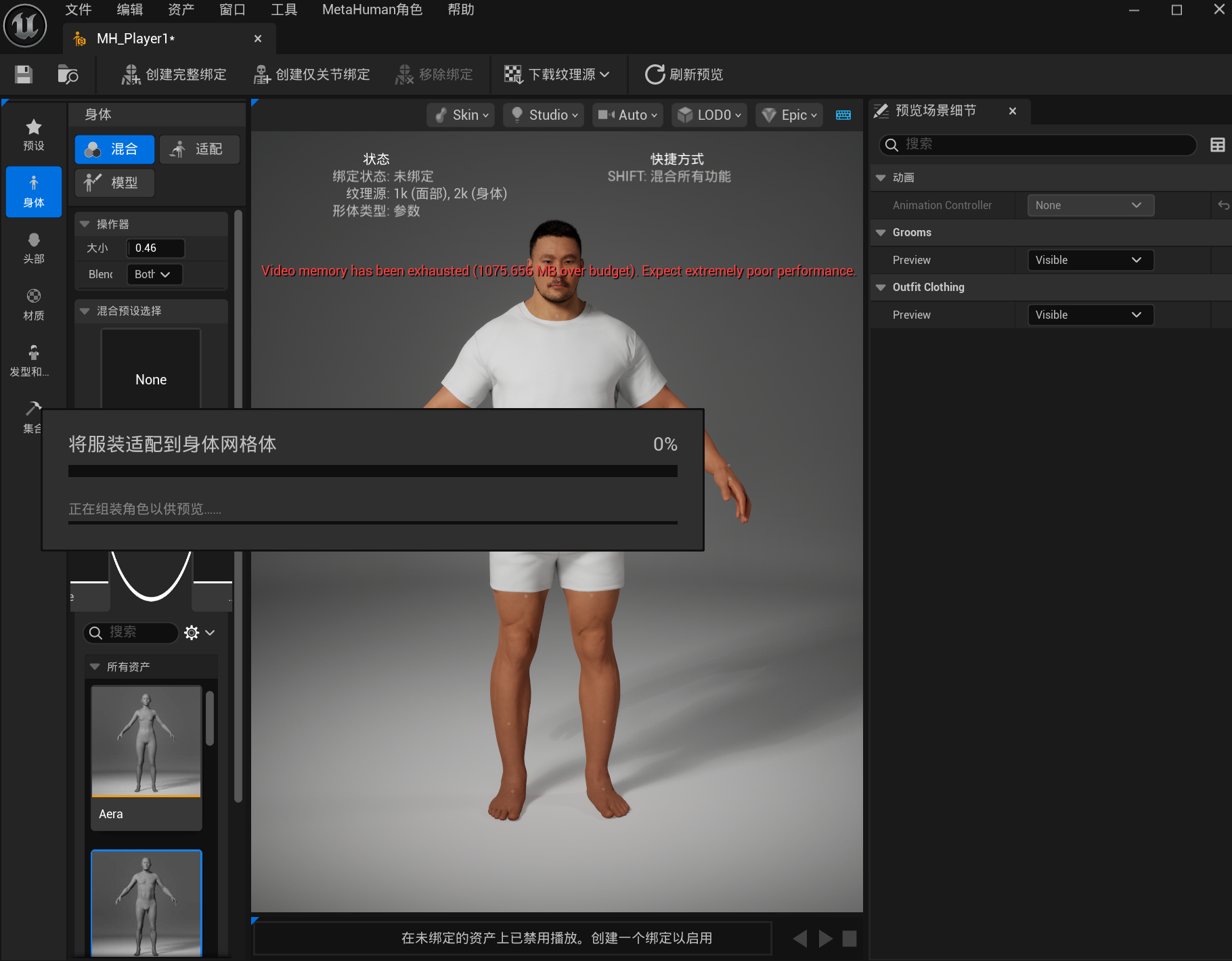Viewport: 1232px width, 961px height.
Task: Click the reset arrow for Animation Controller
Action: [x=1223, y=205]
